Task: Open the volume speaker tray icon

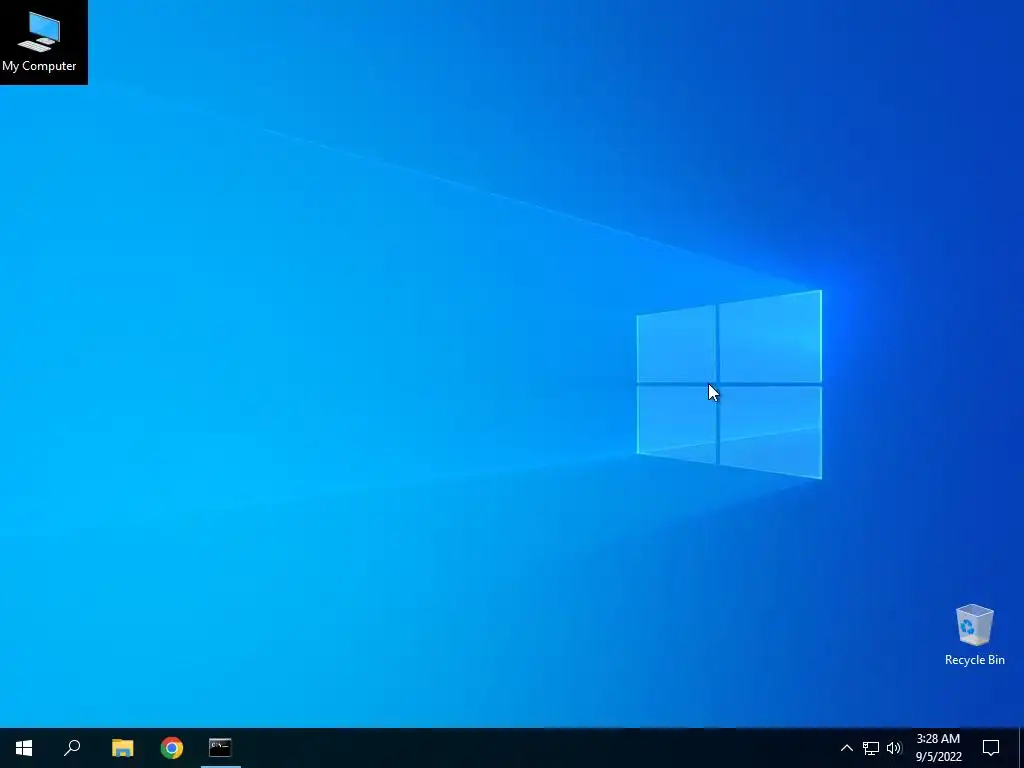Action: point(894,748)
